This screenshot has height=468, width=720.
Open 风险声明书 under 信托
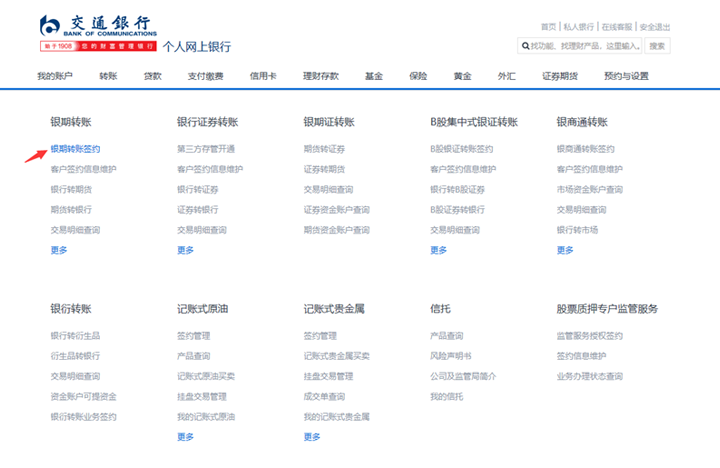coord(450,356)
